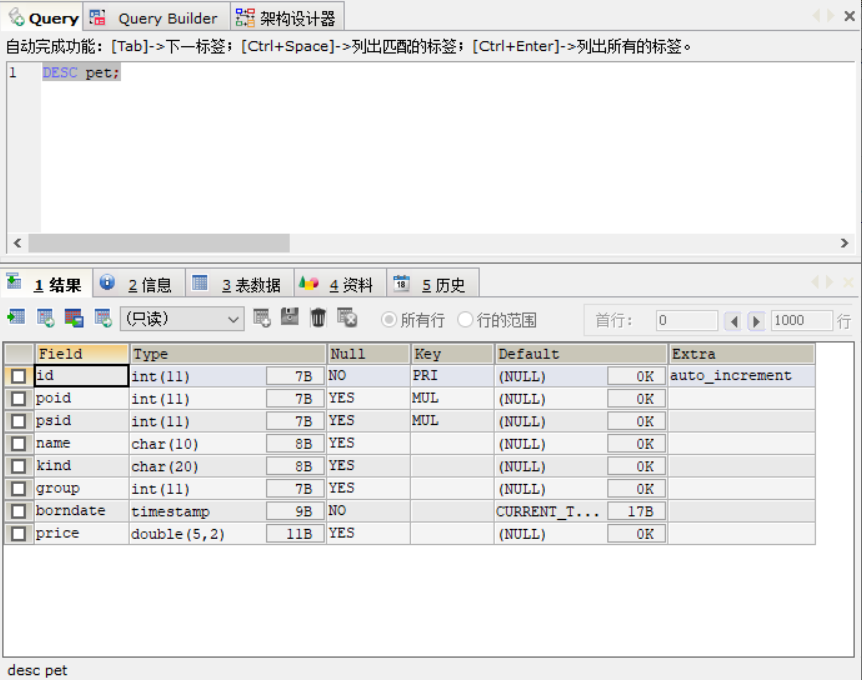Click the kind field cell
862x680 pixels.
[82, 466]
